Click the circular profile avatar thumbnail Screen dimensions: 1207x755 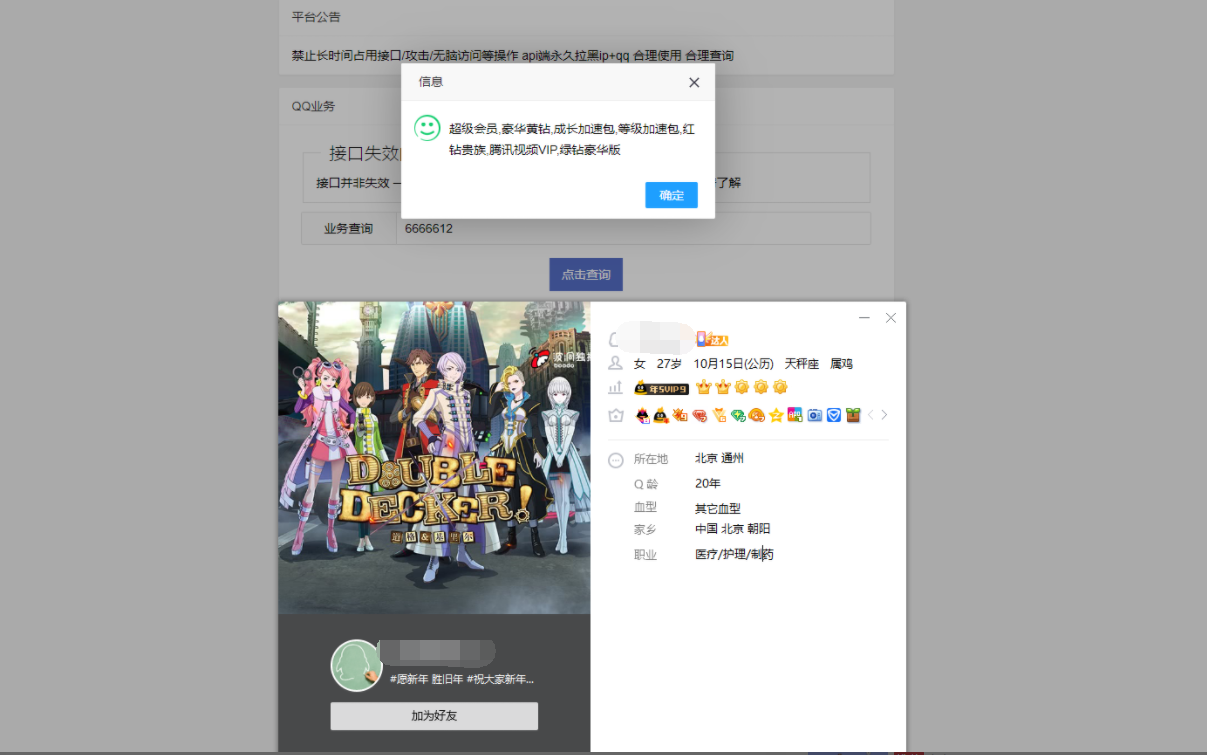(x=357, y=665)
